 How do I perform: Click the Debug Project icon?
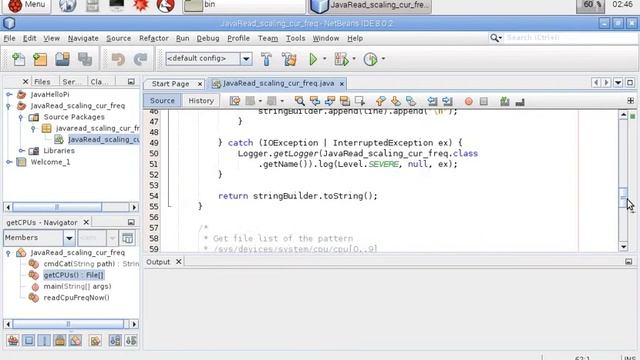(342, 60)
